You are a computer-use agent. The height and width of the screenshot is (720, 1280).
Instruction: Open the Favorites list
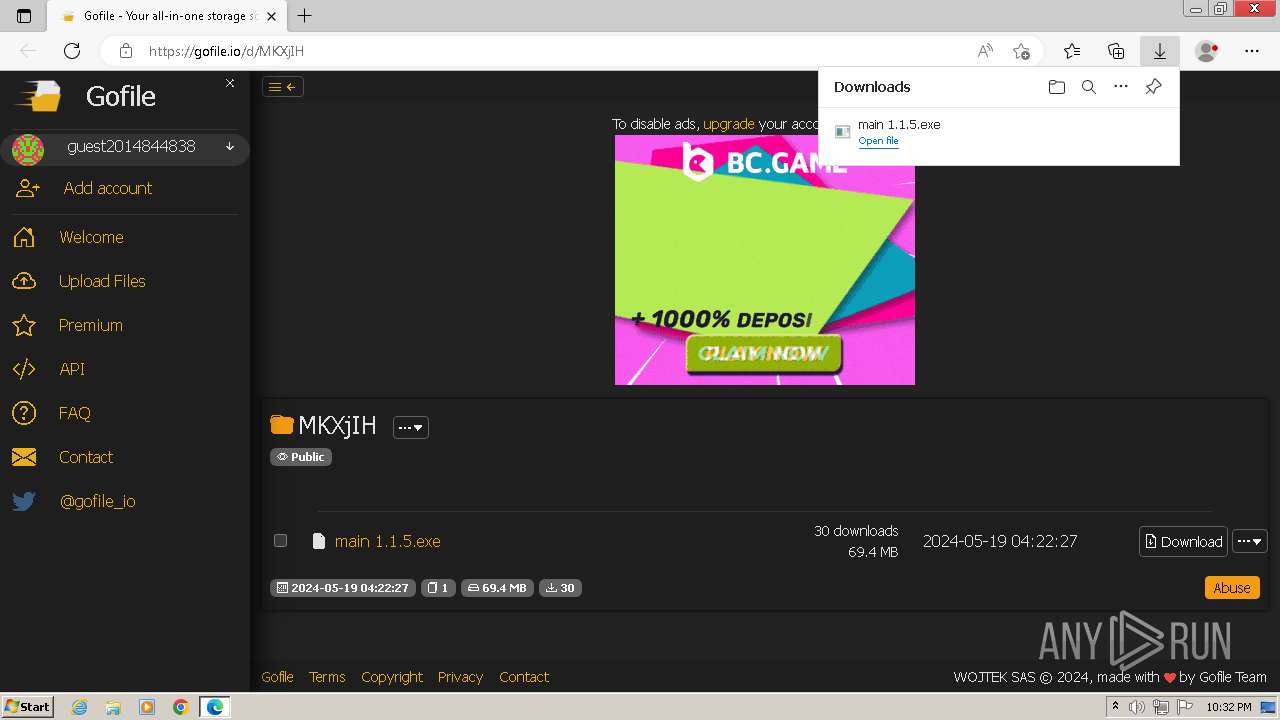pyautogui.click(x=1072, y=51)
